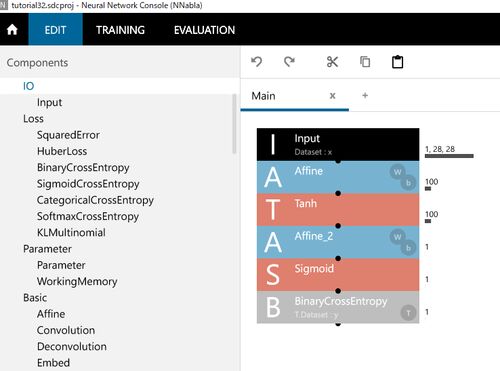This screenshot has height=371, width=500.
Task: Close the Main network tab
Action: (x=332, y=96)
